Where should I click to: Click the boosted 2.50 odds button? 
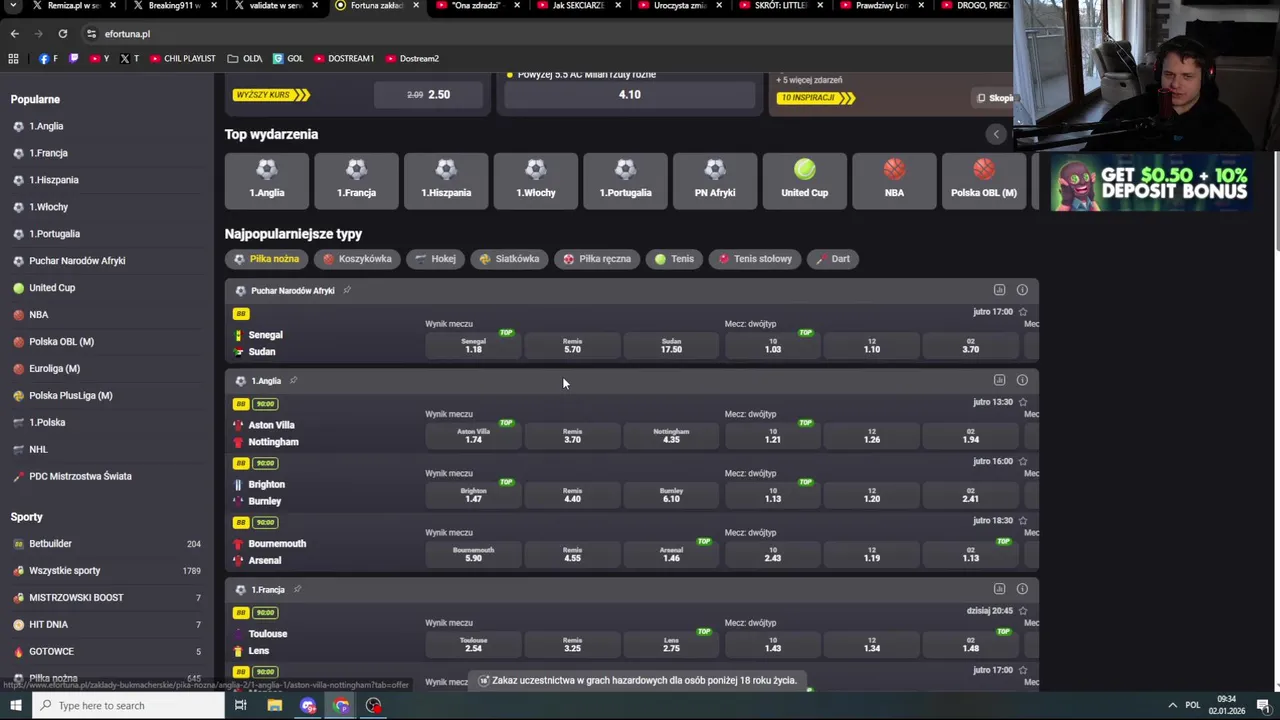click(x=429, y=95)
